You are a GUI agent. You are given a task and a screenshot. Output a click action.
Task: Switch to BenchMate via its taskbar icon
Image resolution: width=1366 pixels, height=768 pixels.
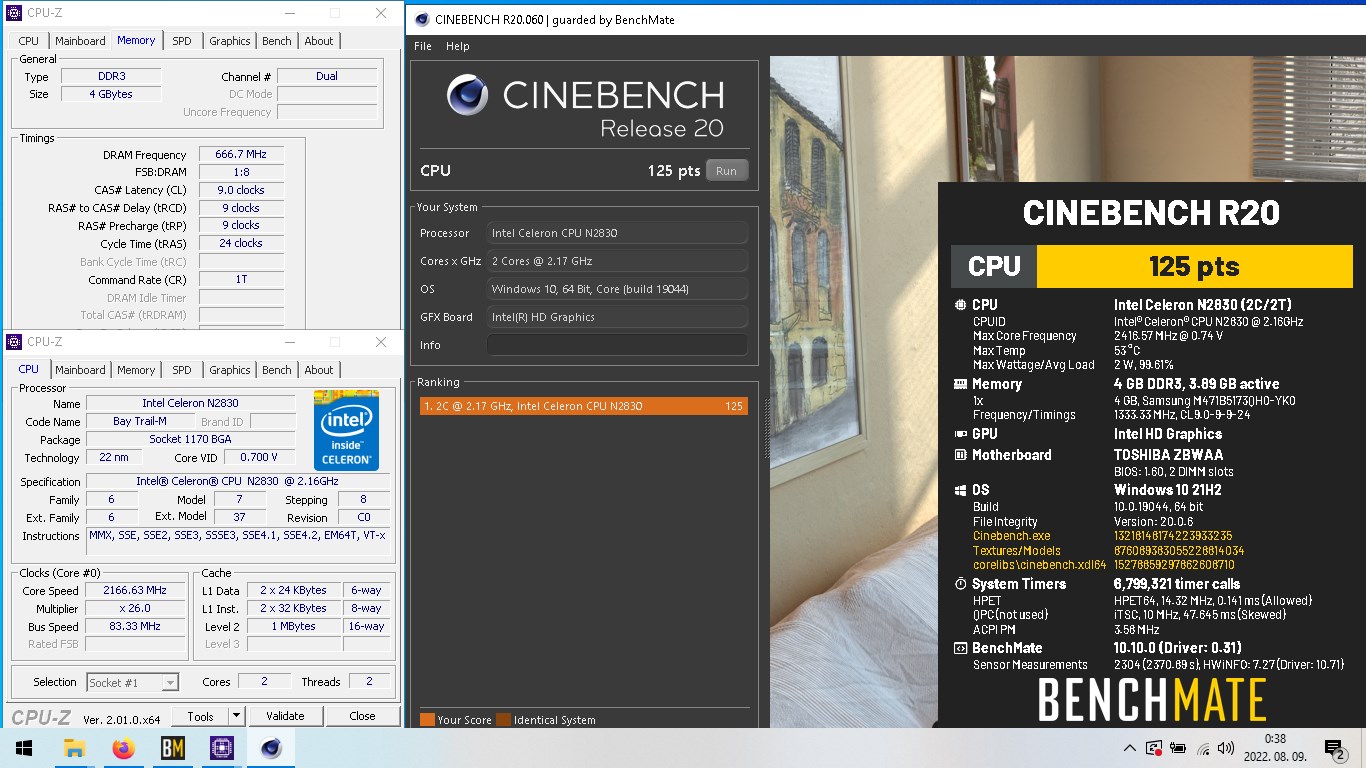pyautogui.click(x=172, y=748)
